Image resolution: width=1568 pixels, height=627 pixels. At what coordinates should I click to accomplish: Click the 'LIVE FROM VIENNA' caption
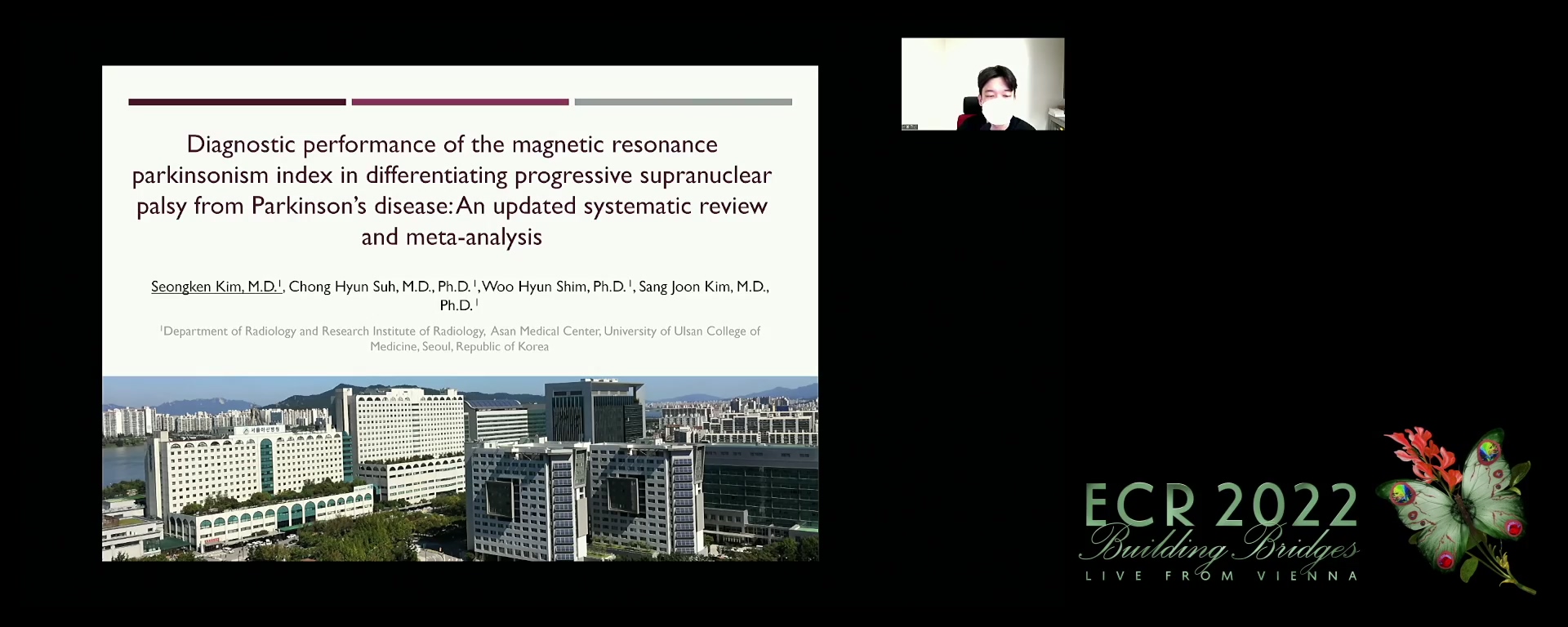[x=1221, y=576]
